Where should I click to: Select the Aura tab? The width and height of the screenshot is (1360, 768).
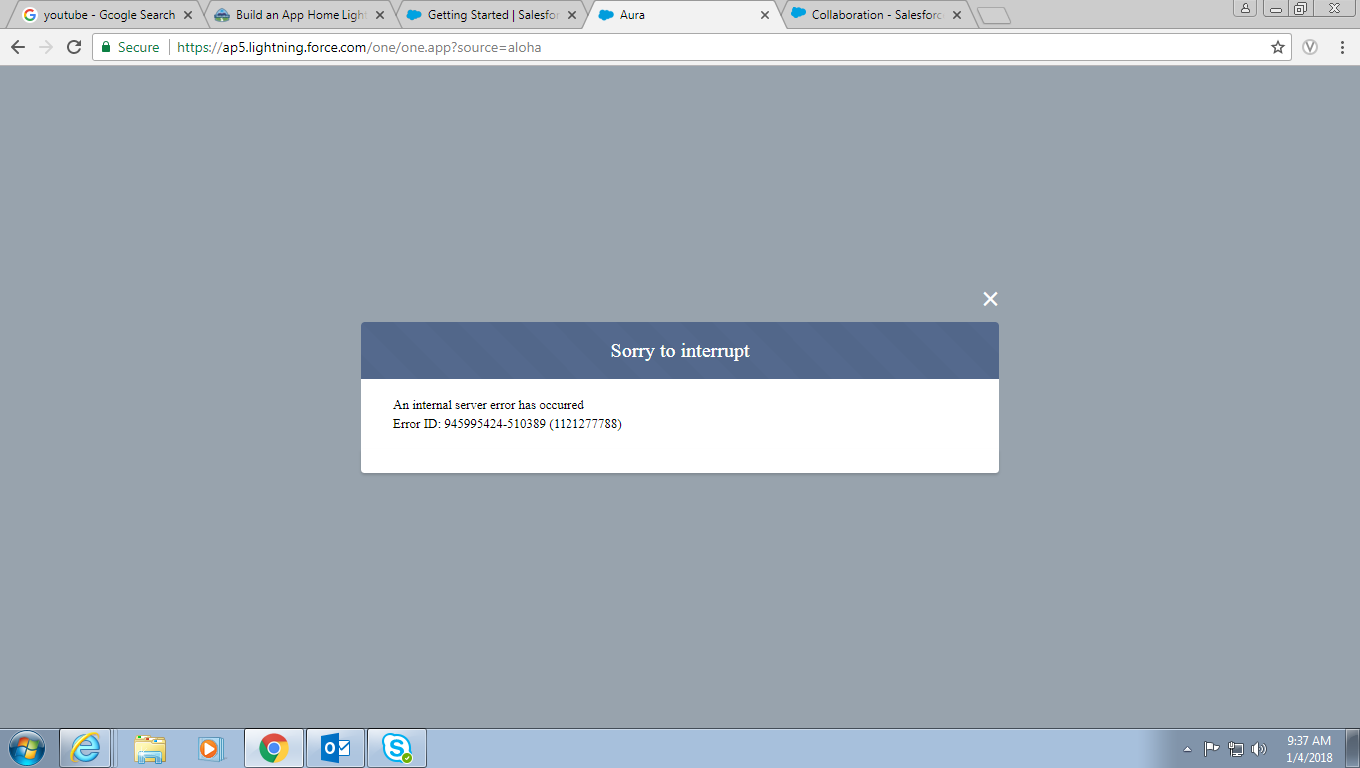pyautogui.click(x=685, y=15)
